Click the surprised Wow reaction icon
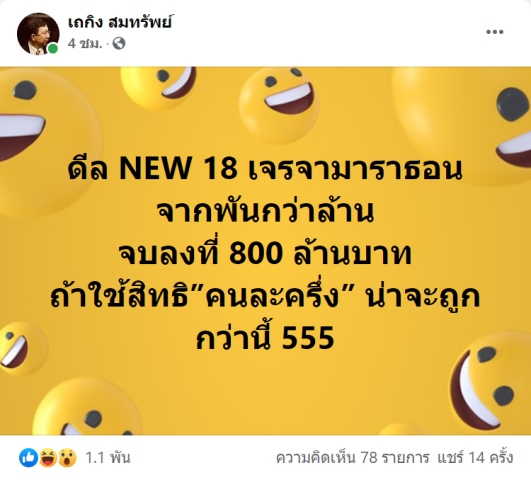 point(67,458)
